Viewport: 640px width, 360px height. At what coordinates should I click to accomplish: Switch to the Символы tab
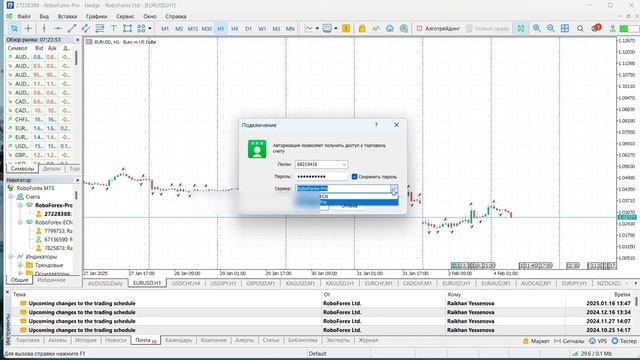(22, 169)
